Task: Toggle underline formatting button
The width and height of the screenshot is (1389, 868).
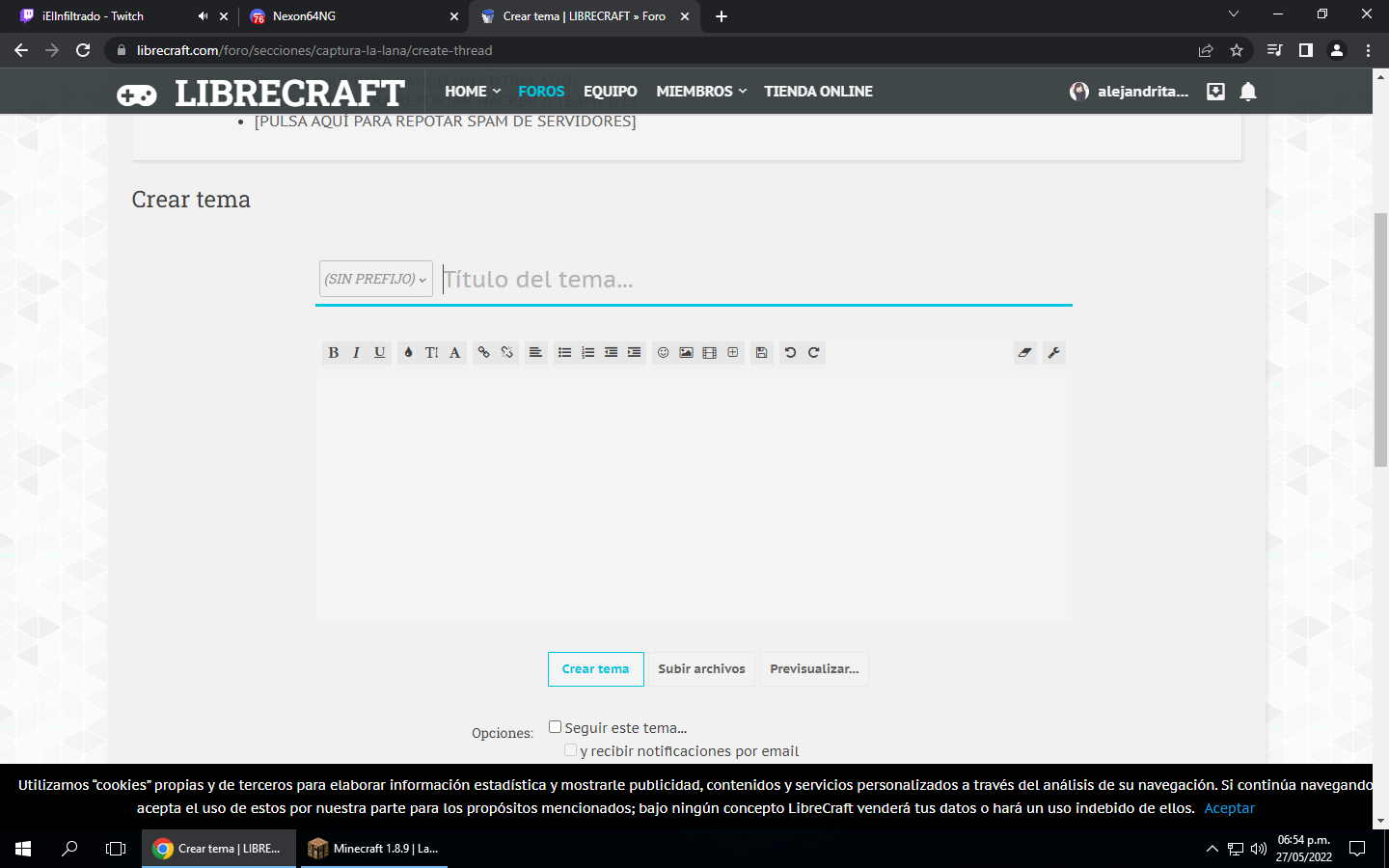Action: point(379,353)
